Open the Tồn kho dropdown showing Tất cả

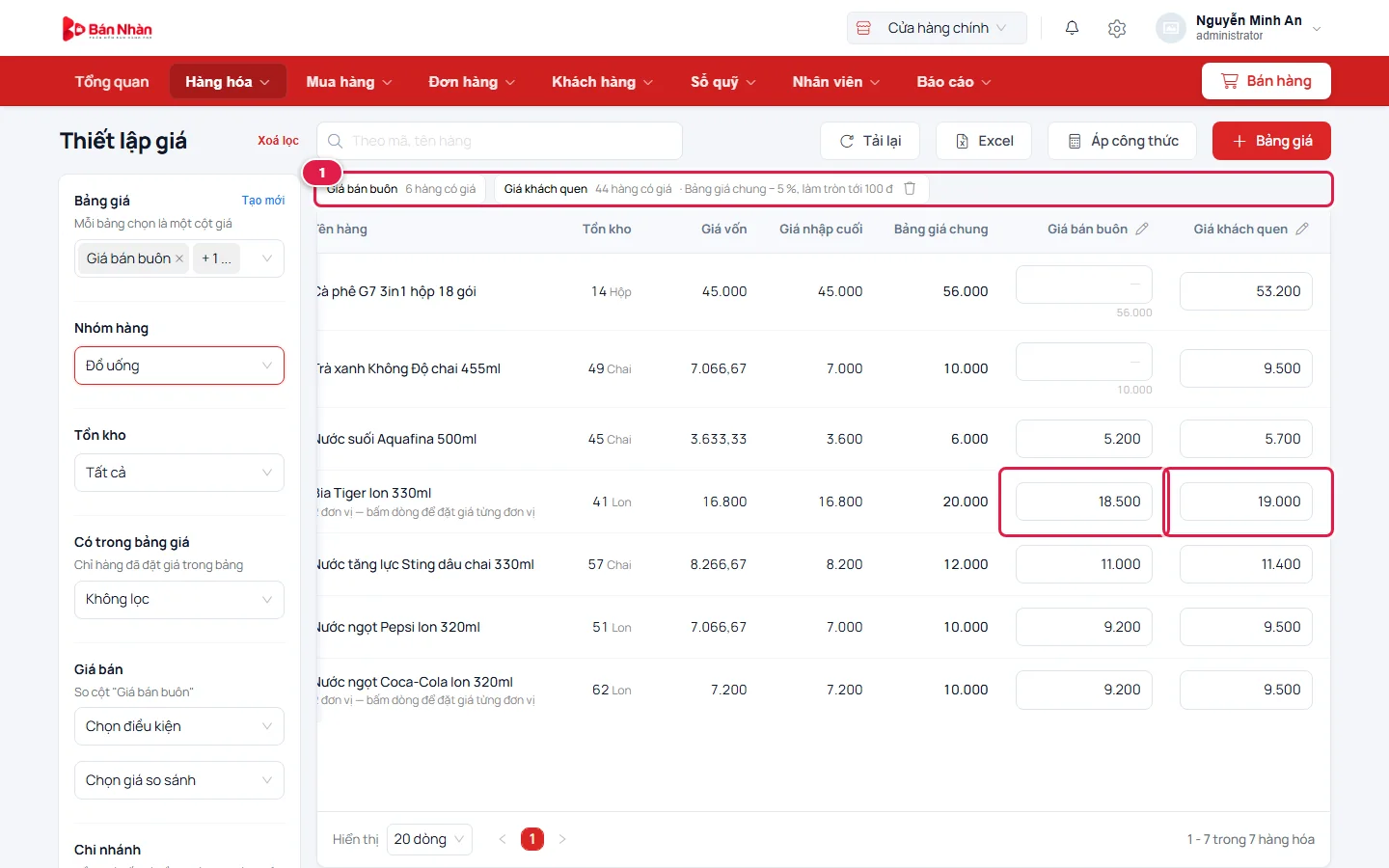179,473
